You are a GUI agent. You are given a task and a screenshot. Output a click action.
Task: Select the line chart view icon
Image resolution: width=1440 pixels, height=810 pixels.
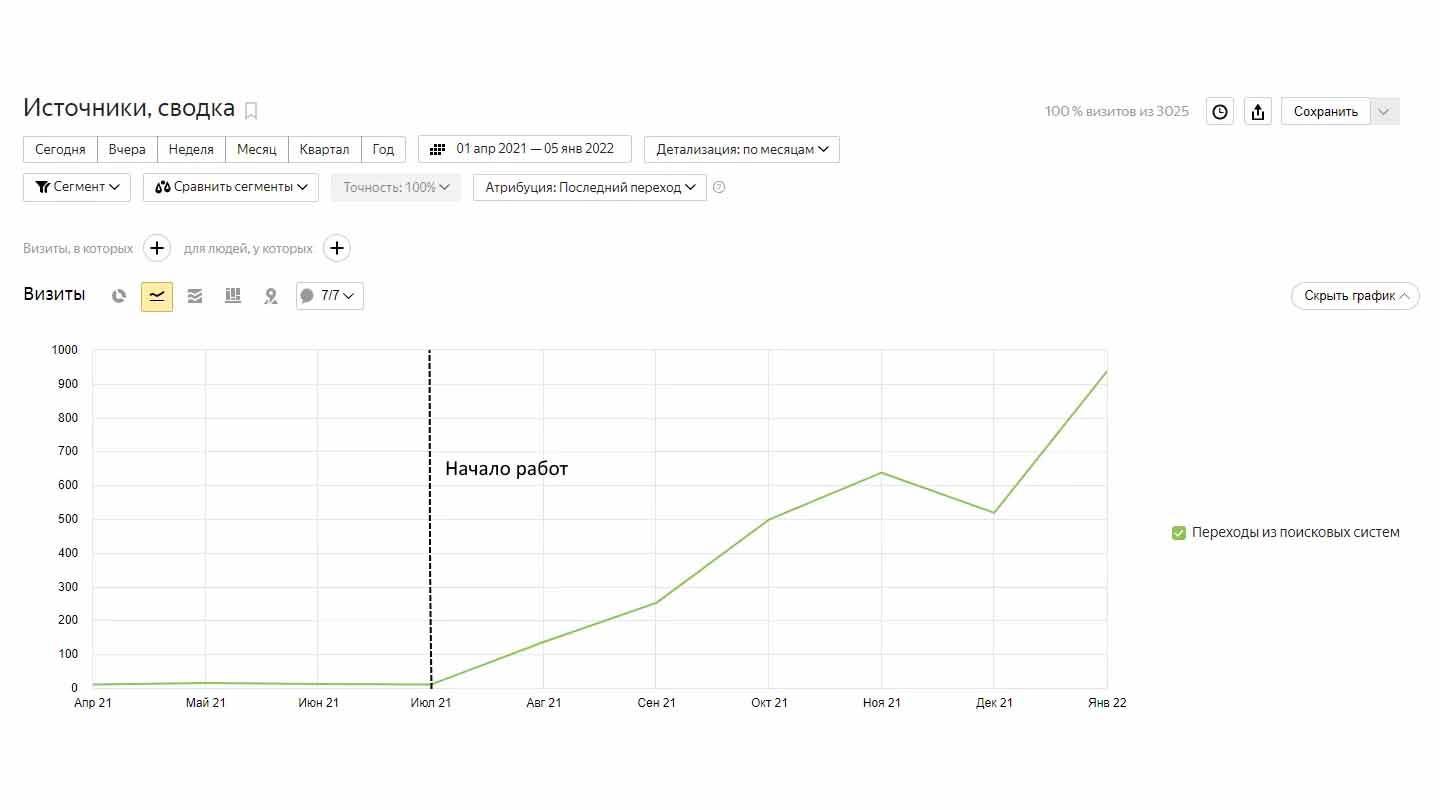157,296
